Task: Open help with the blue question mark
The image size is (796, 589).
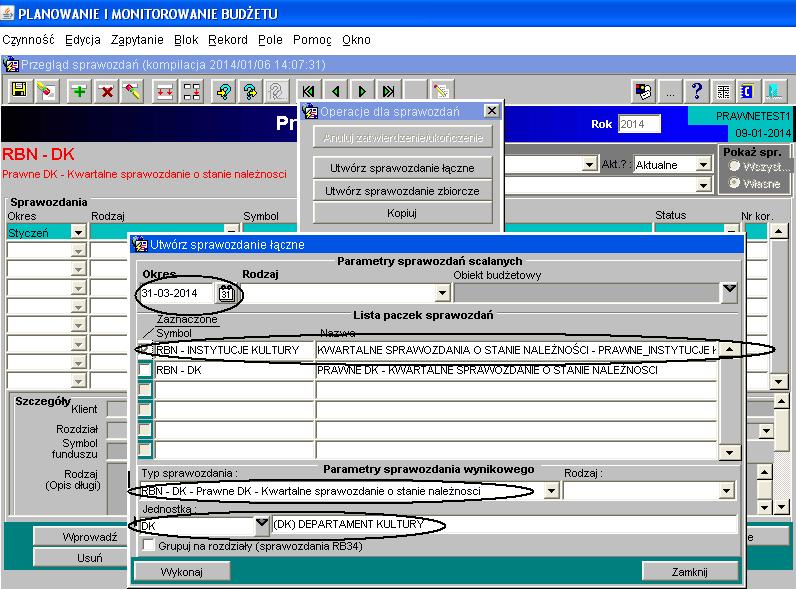Action: tap(696, 91)
